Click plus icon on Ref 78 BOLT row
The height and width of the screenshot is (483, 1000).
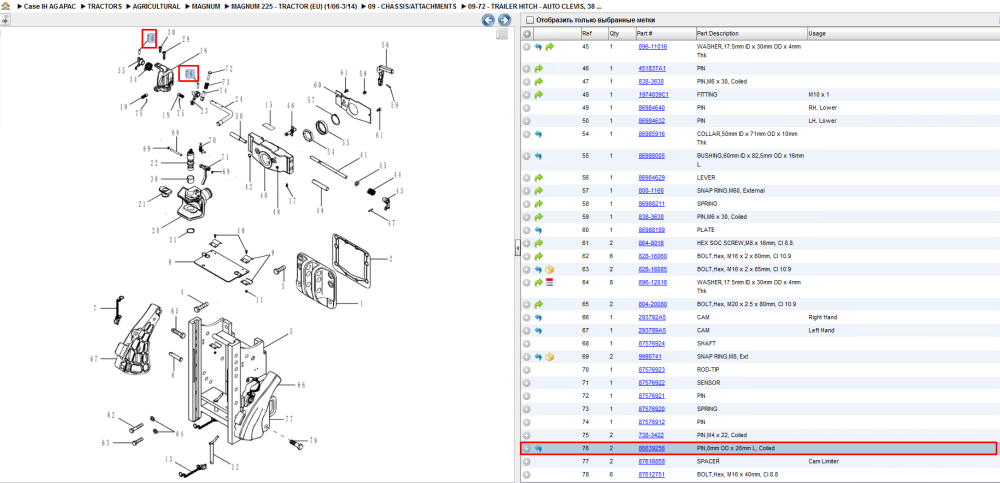(527, 475)
